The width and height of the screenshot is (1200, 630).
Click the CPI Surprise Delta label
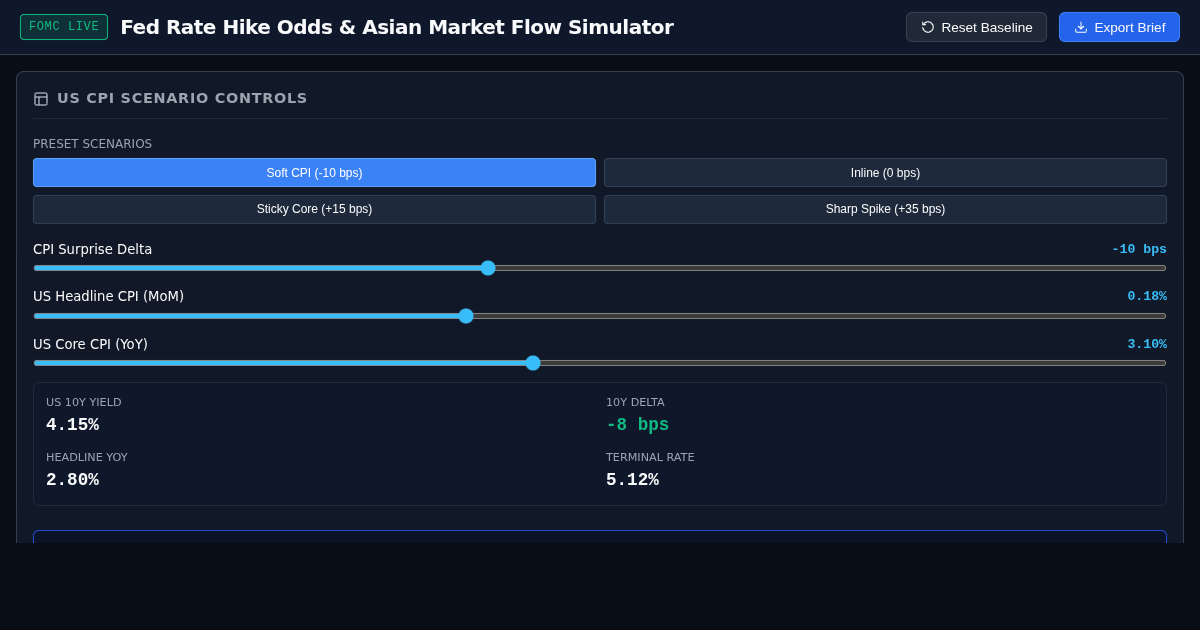pos(92,249)
